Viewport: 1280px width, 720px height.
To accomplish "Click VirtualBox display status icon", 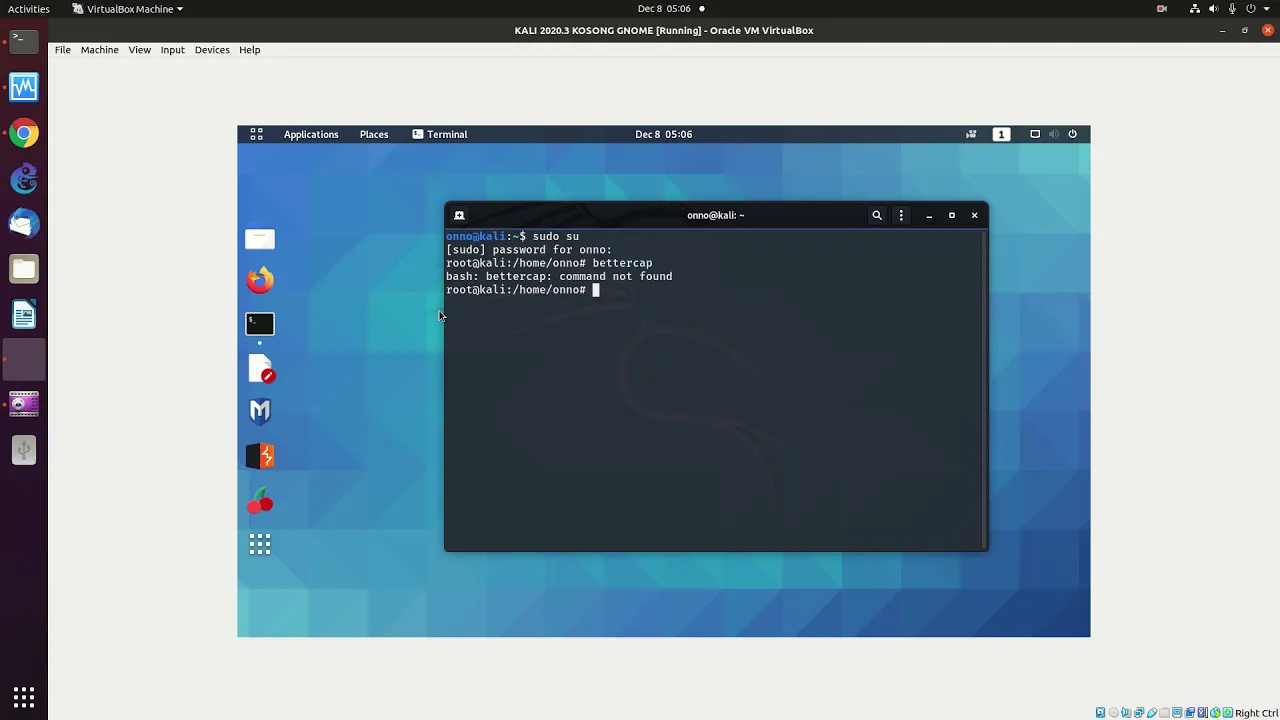I will [x=1178, y=713].
